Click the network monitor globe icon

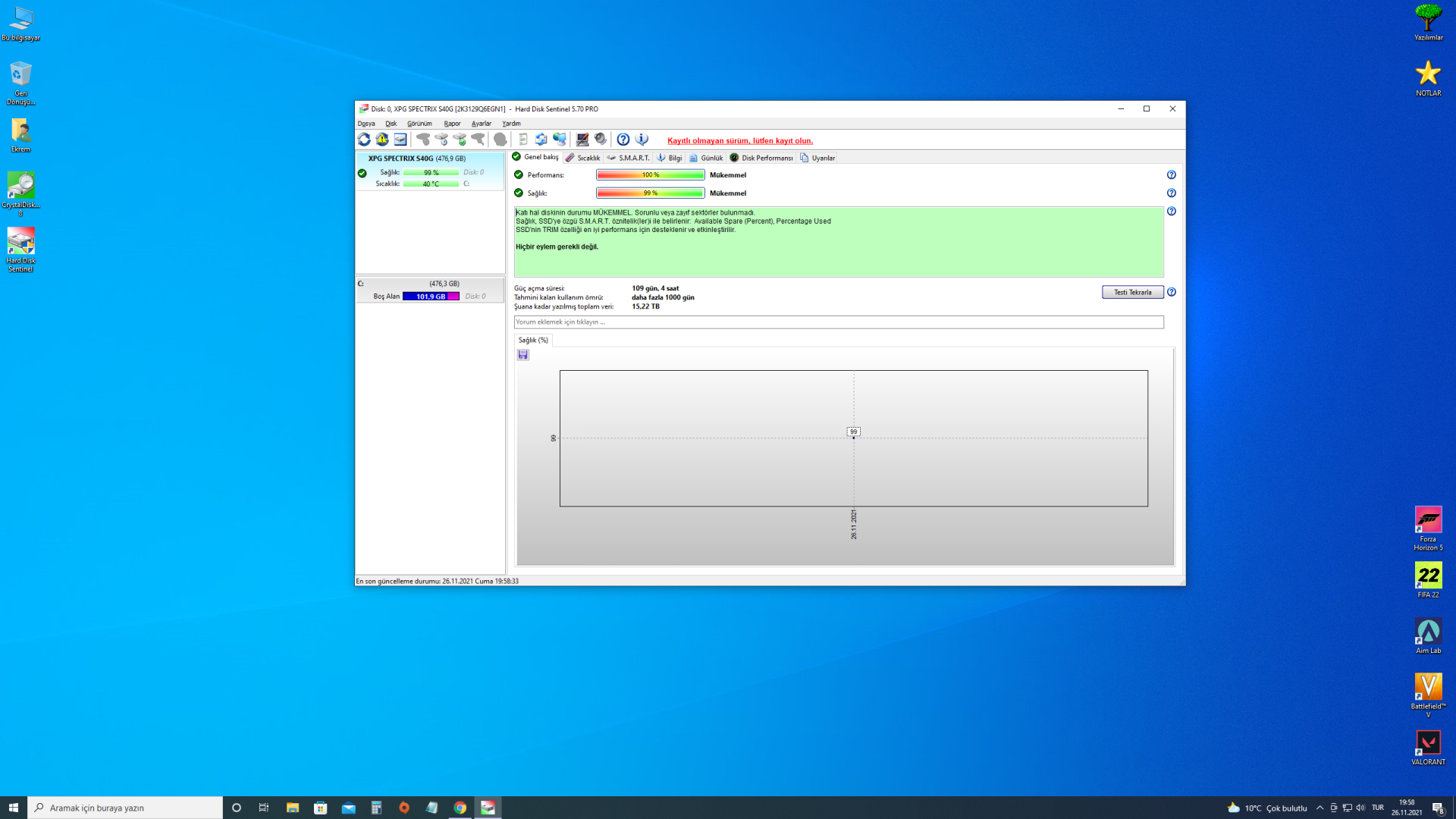coord(560,140)
